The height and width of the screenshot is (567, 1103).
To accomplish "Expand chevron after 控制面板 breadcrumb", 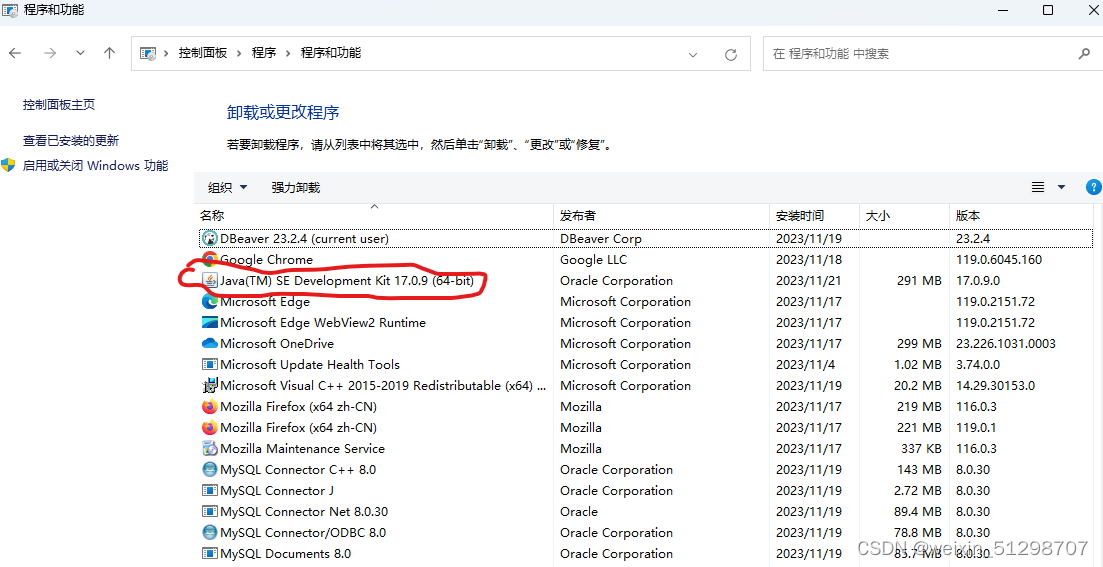I will point(239,53).
